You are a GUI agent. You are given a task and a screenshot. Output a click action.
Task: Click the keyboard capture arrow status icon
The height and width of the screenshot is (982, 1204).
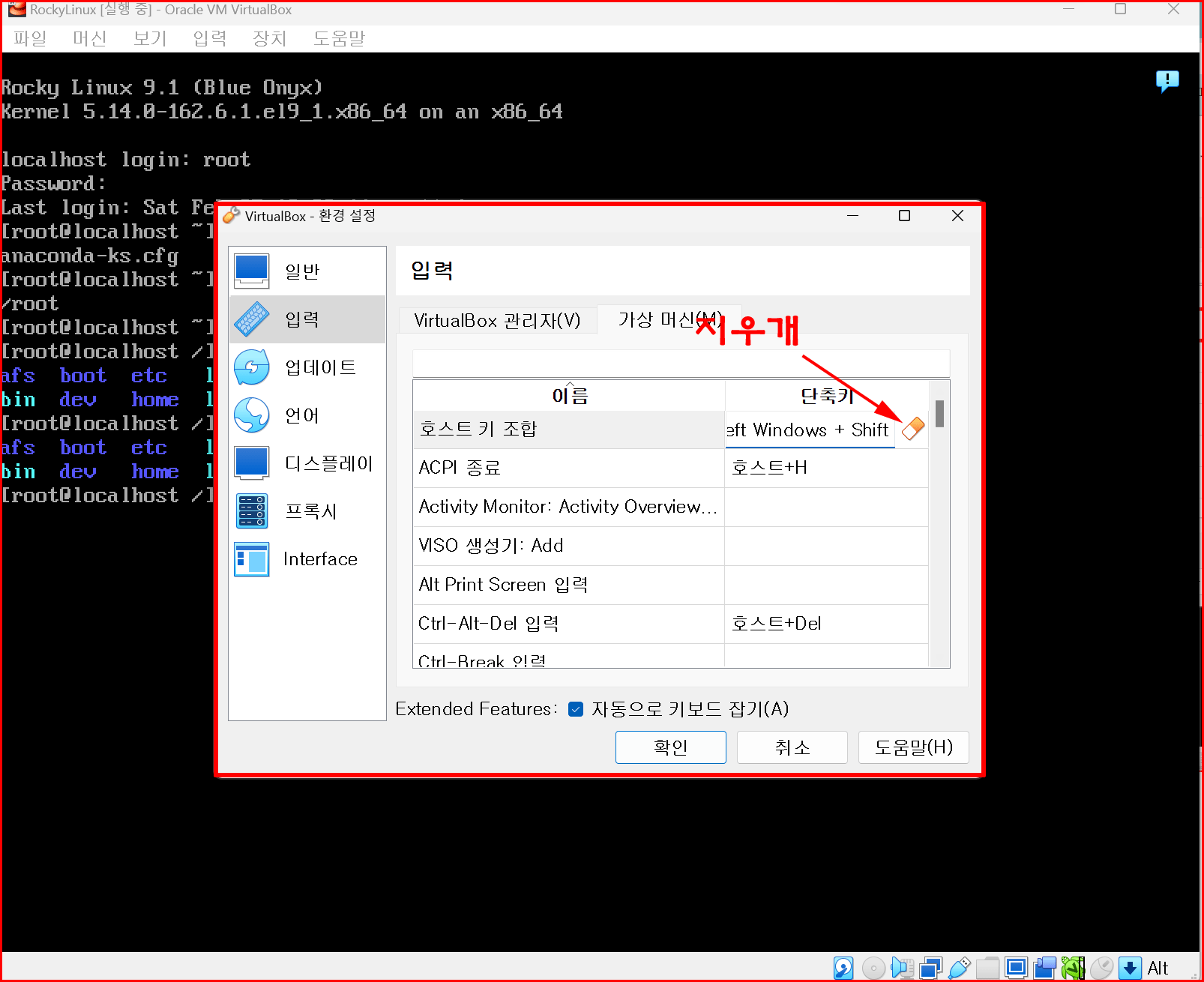coord(1130,968)
